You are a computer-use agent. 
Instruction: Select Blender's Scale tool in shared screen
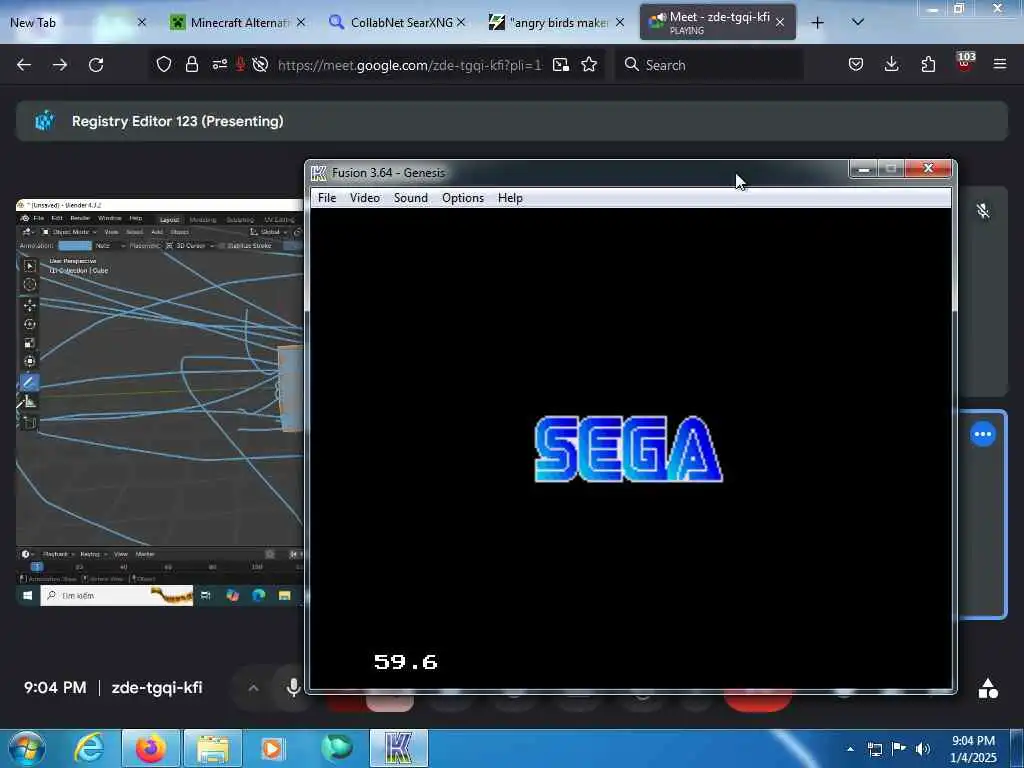[x=29, y=343]
